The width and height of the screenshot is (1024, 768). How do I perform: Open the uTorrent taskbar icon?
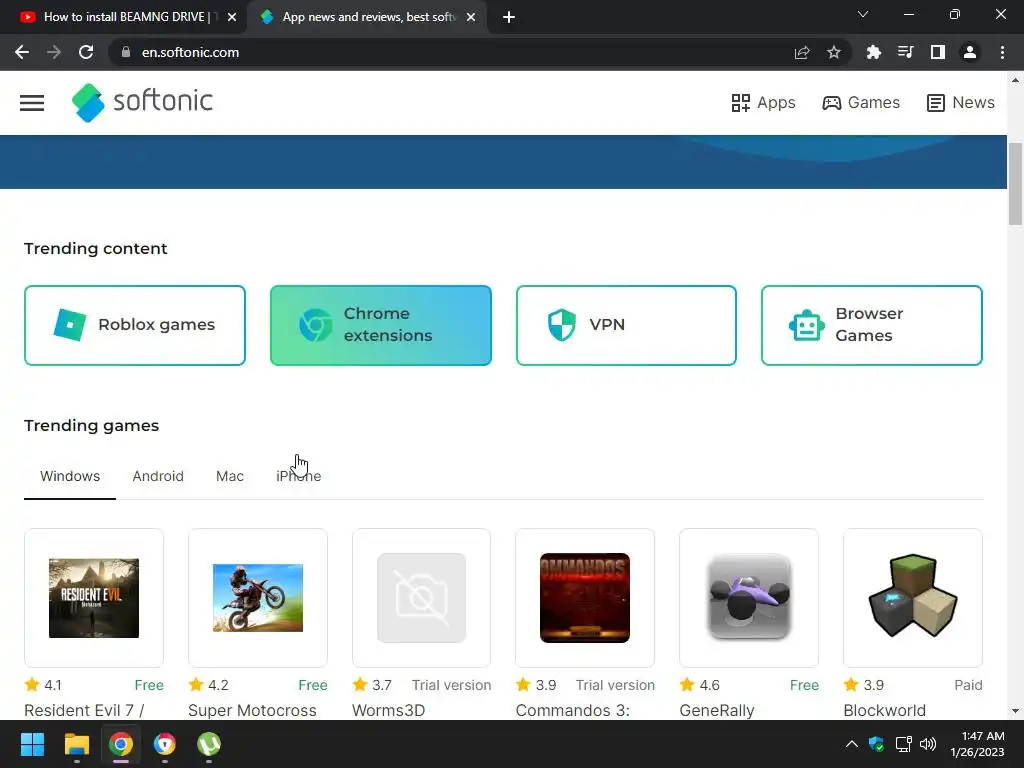tap(209, 744)
